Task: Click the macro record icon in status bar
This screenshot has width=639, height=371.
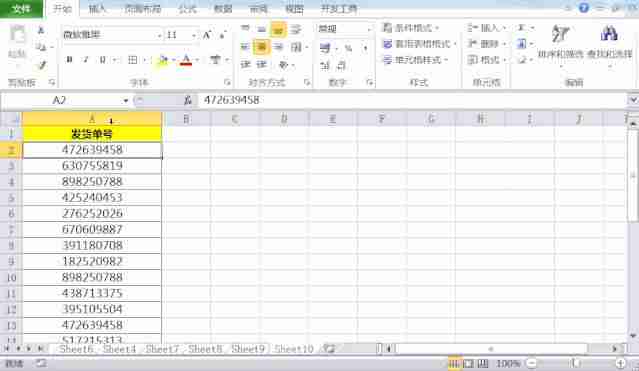Action: click(41, 363)
